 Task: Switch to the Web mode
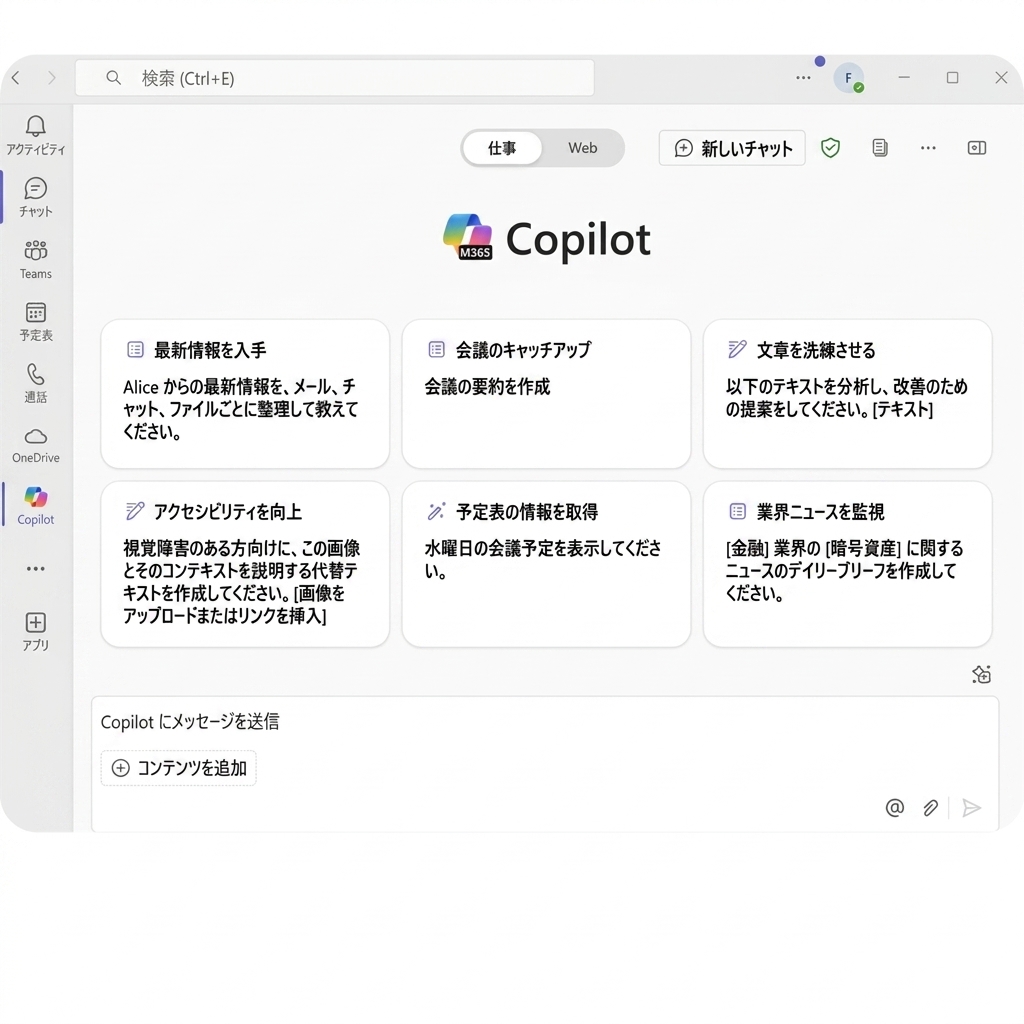[583, 148]
